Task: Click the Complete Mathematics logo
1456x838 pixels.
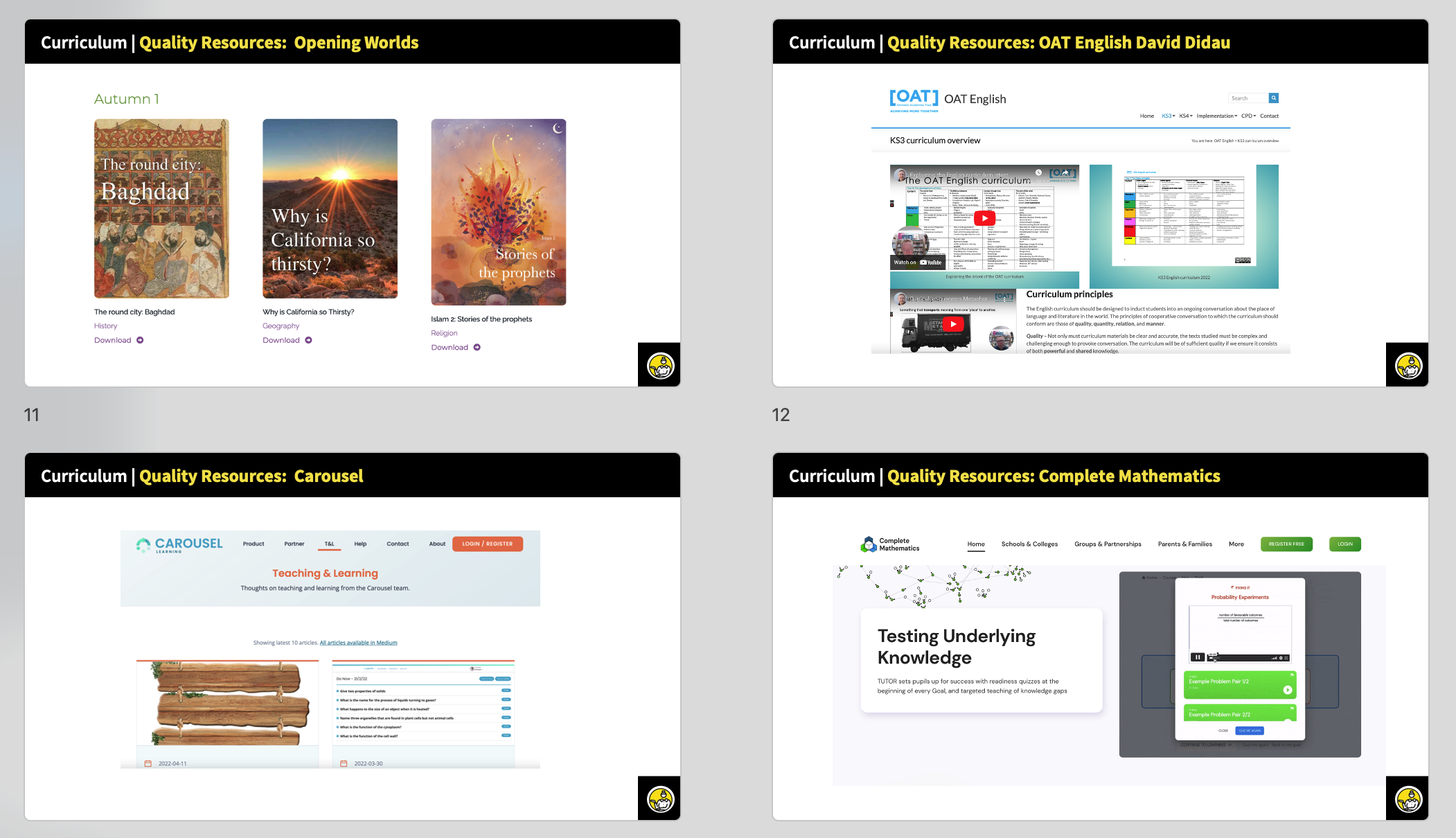Action: click(x=890, y=544)
